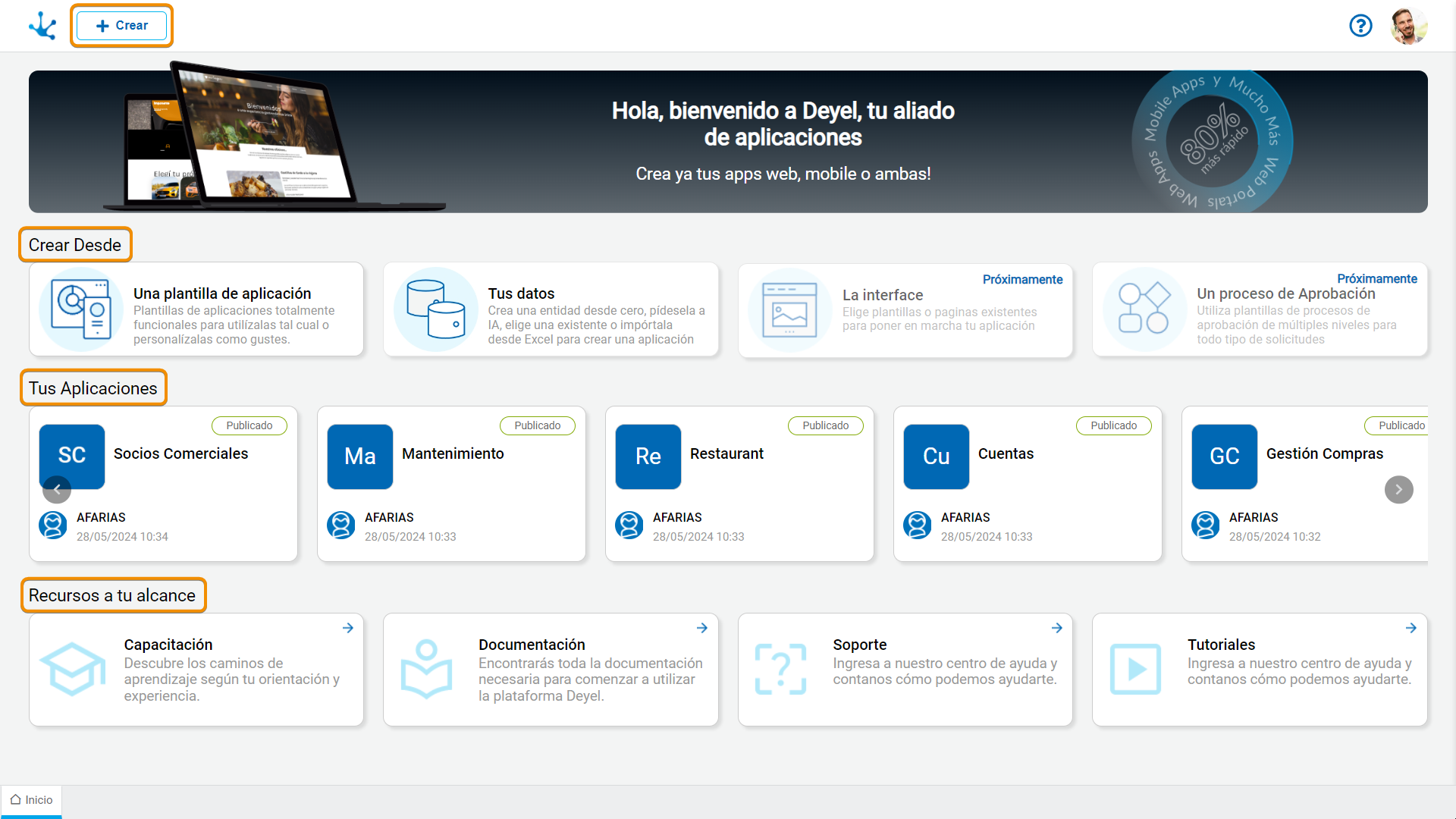Viewport: 1456px width, 819px height.
Task: Click AFARIAS user icon on Gestión Compras
Action: click(x=1206, y=525)
